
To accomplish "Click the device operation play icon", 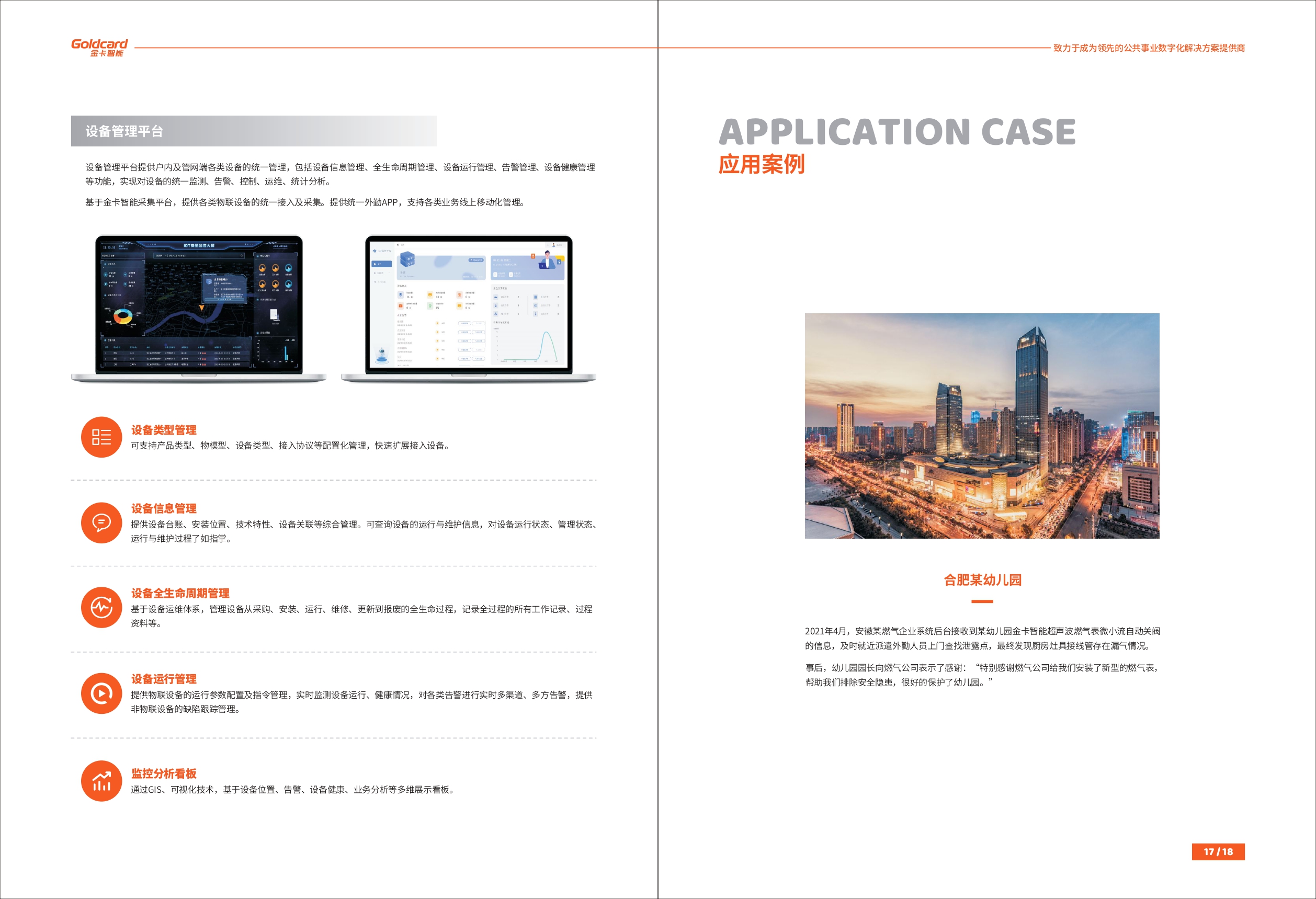I will click(x=101, y=693).
